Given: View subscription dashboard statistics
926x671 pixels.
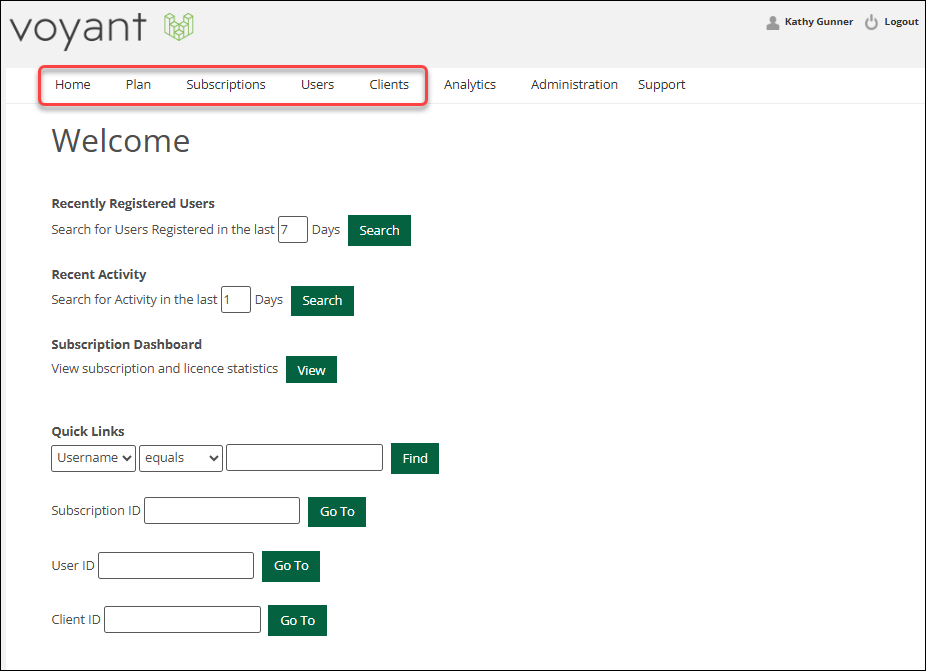Looking at the screenshot, I should 311,370.
